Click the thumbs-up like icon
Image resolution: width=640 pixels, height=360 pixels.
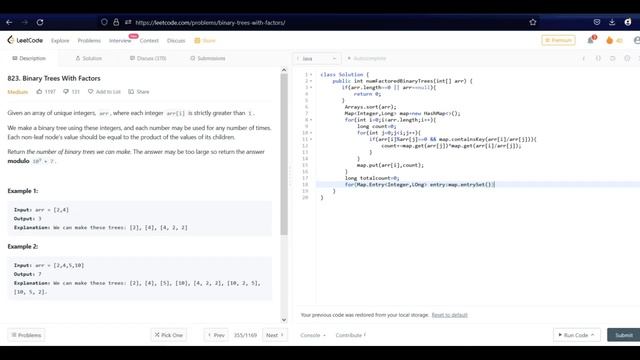pos(40,91)
